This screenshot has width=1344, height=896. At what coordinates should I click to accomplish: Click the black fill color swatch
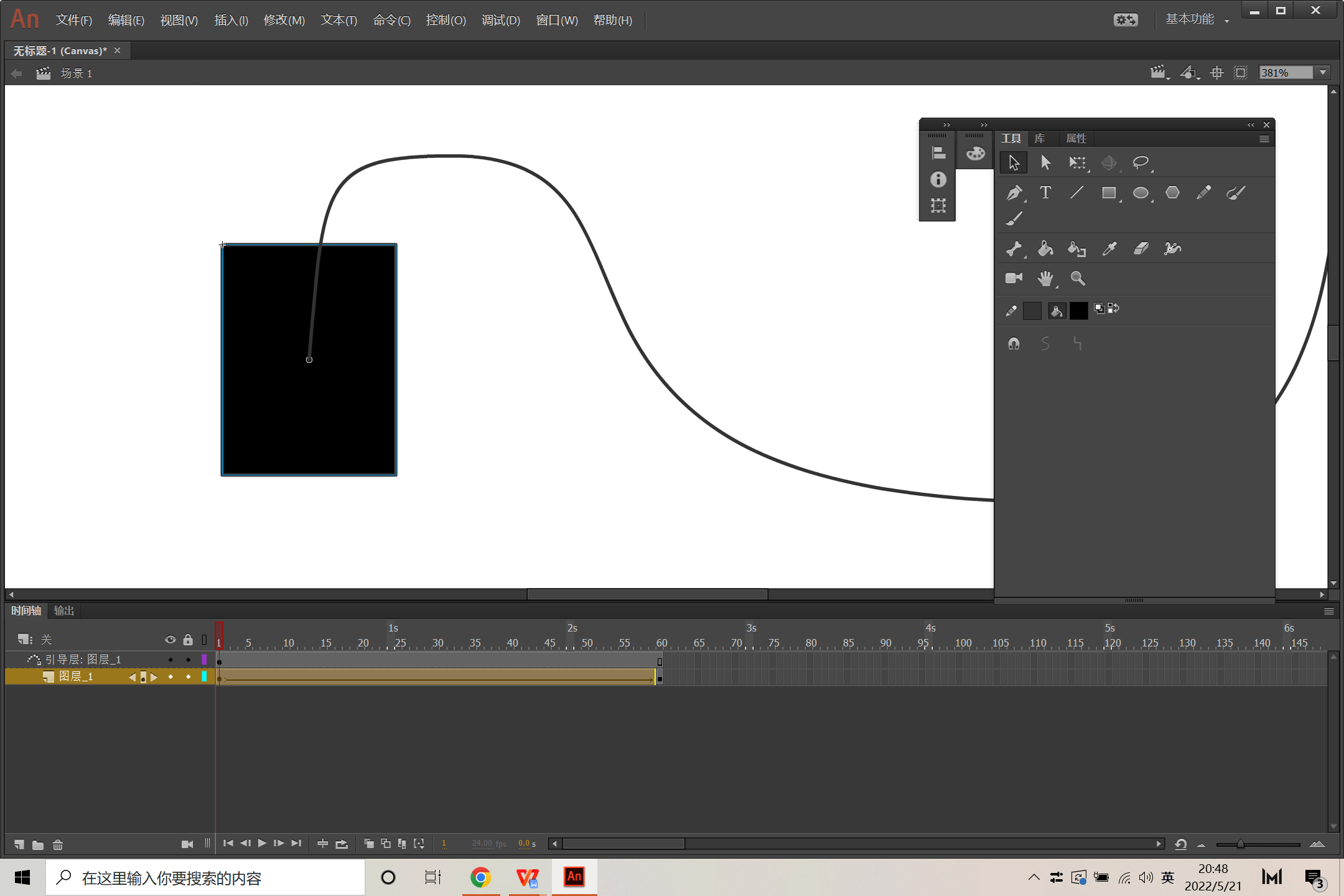click(x=1078, y=310)
